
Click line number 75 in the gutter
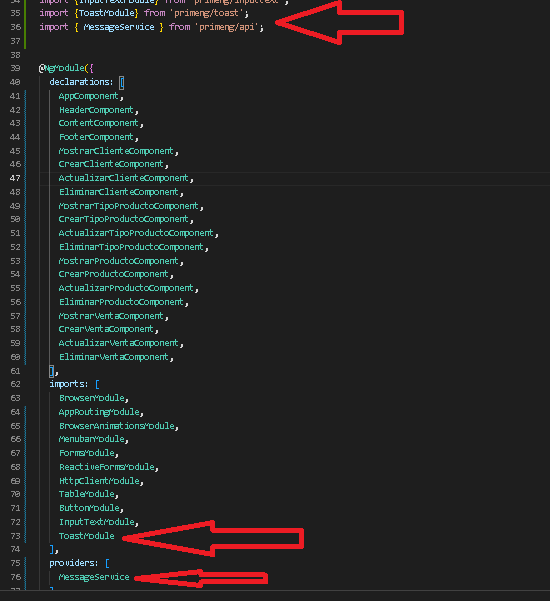point(15,563)
